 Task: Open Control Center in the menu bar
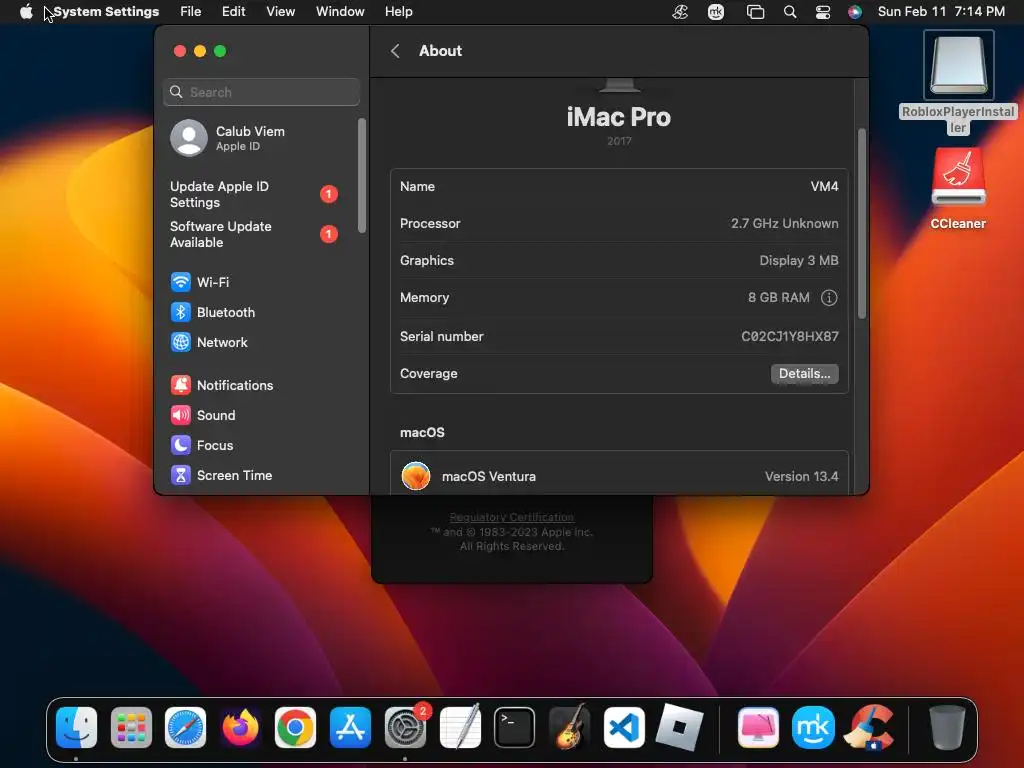(823, 12)
